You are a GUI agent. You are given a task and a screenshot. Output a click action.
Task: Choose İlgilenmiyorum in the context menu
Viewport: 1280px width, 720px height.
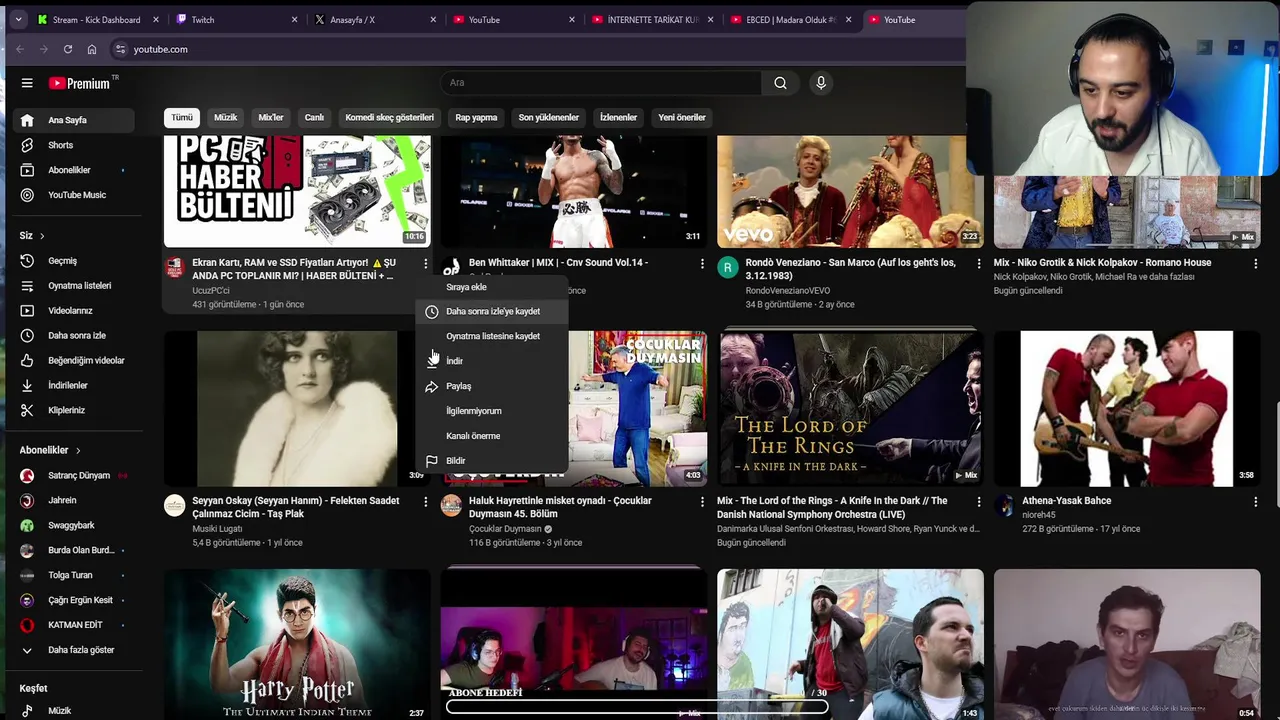click(x=492, y=411)
